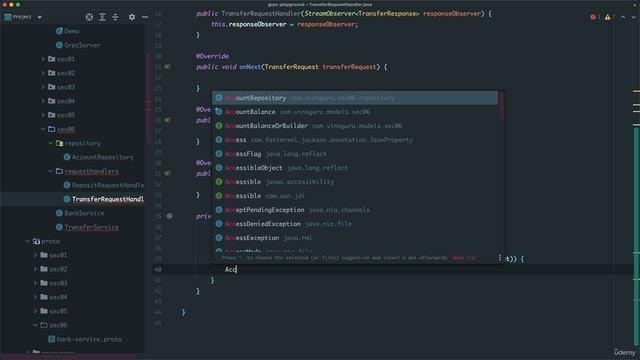Click responseObserver field on line 17
640x360 pixels.
257,24
